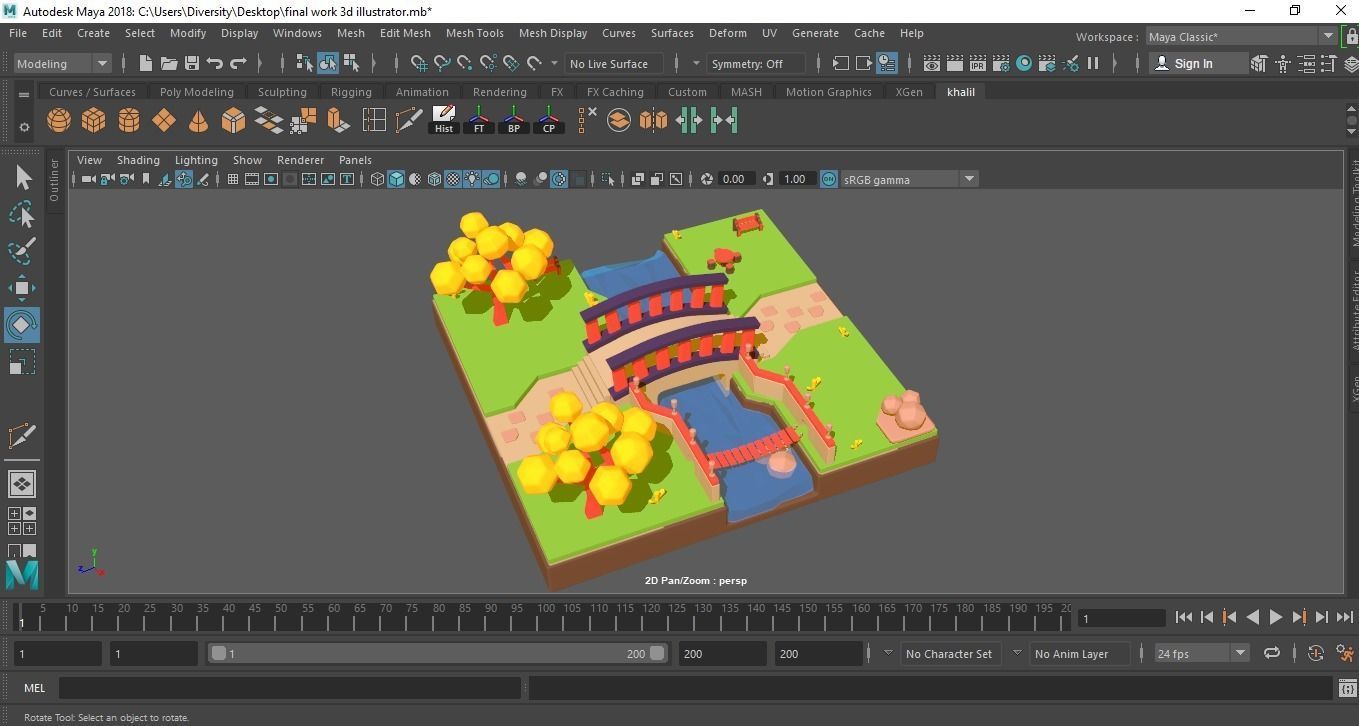Switch to the Poly Modeling shelf tab
1359x726 pixels.
196,92
